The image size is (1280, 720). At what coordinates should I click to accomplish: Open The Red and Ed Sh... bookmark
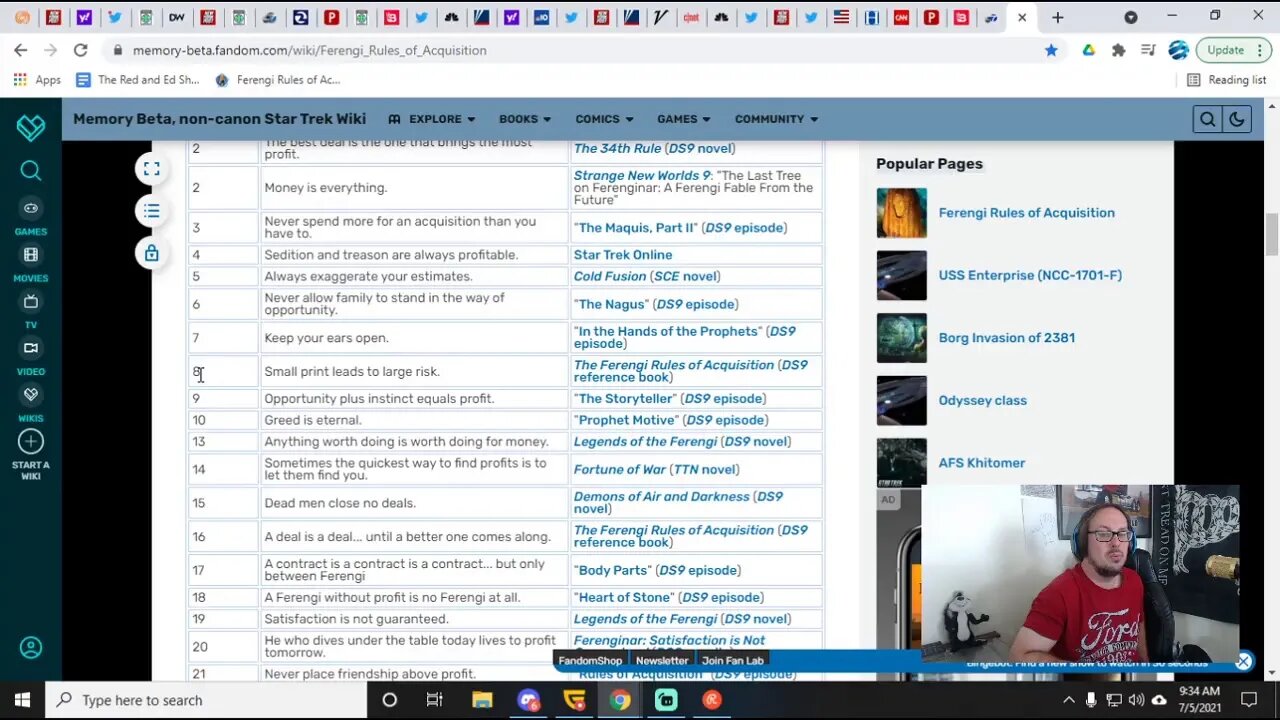(138, 80)
